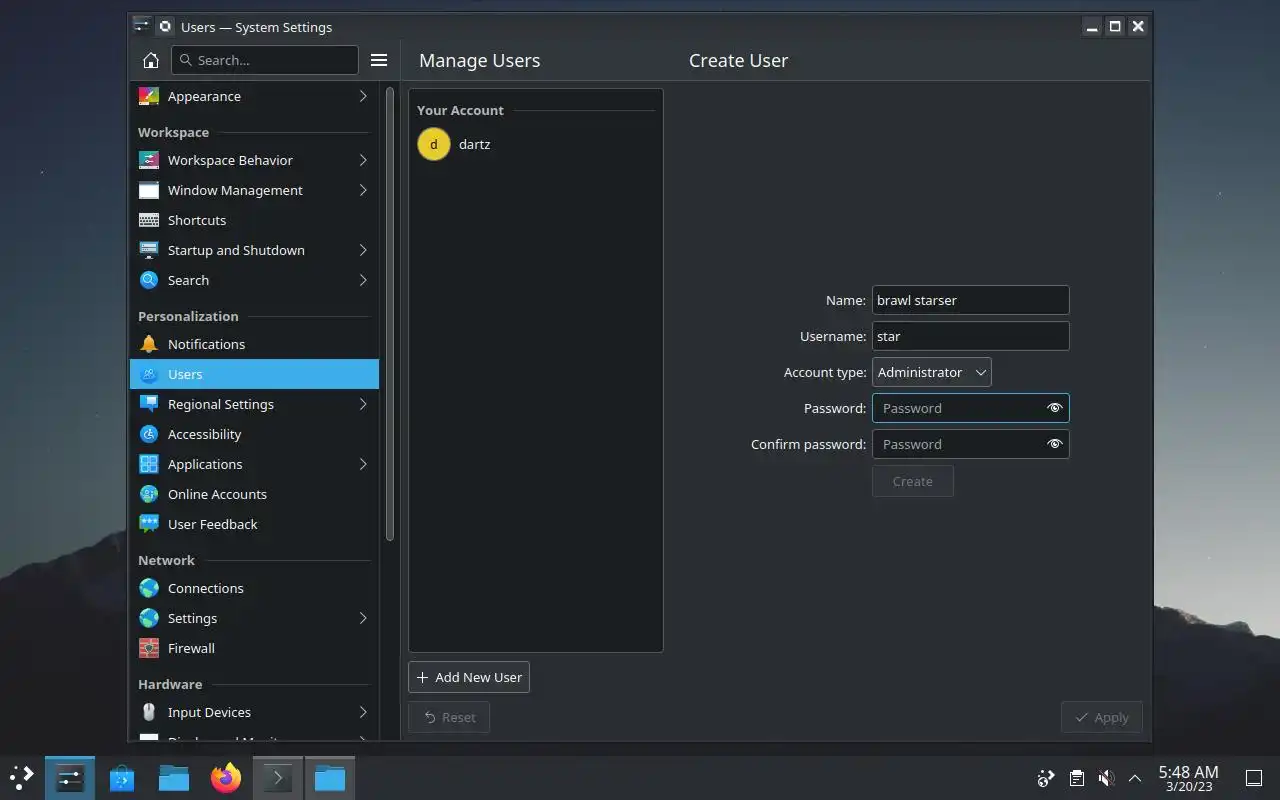Screen dimensions: 1280x800
Task: Open Accessibility settings page
Action: click(x=254, y=434)
